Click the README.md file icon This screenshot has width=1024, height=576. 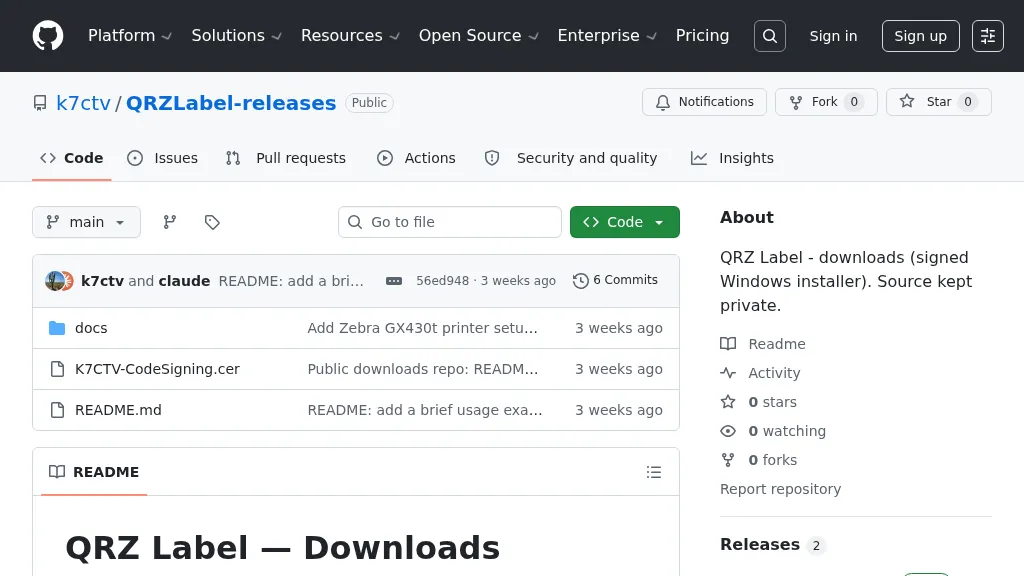57,410
